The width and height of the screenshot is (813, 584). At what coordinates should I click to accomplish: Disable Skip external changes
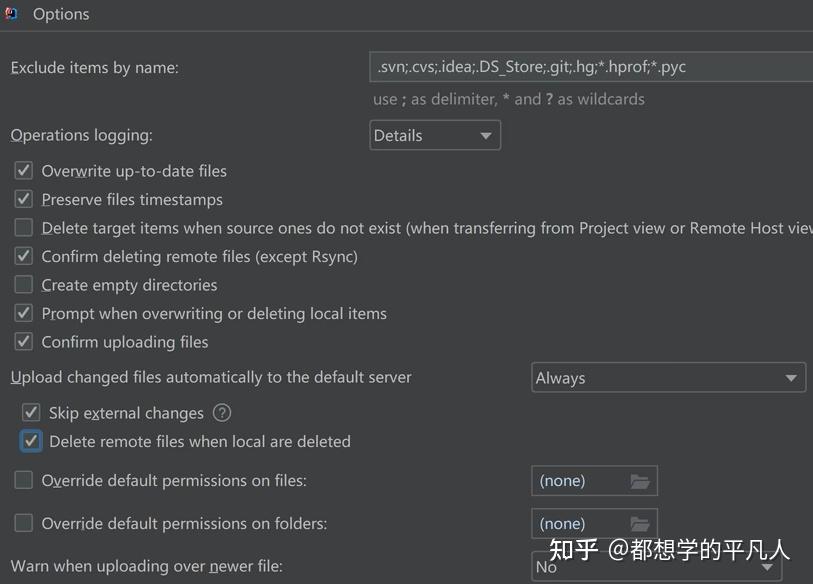31,412
